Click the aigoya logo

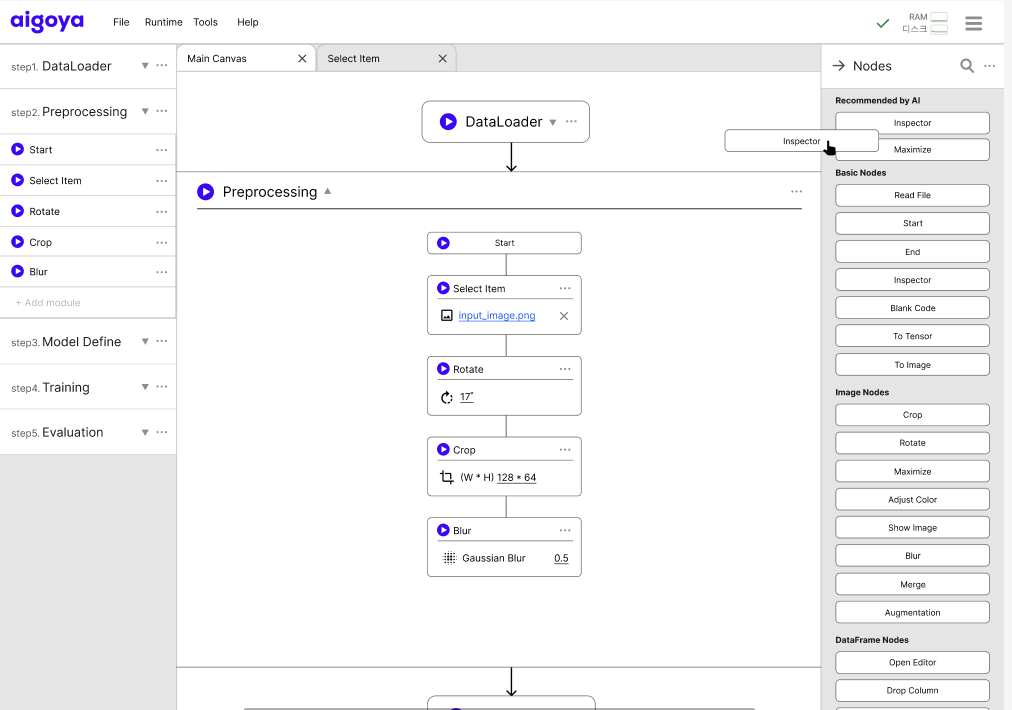tap(47, 21)
